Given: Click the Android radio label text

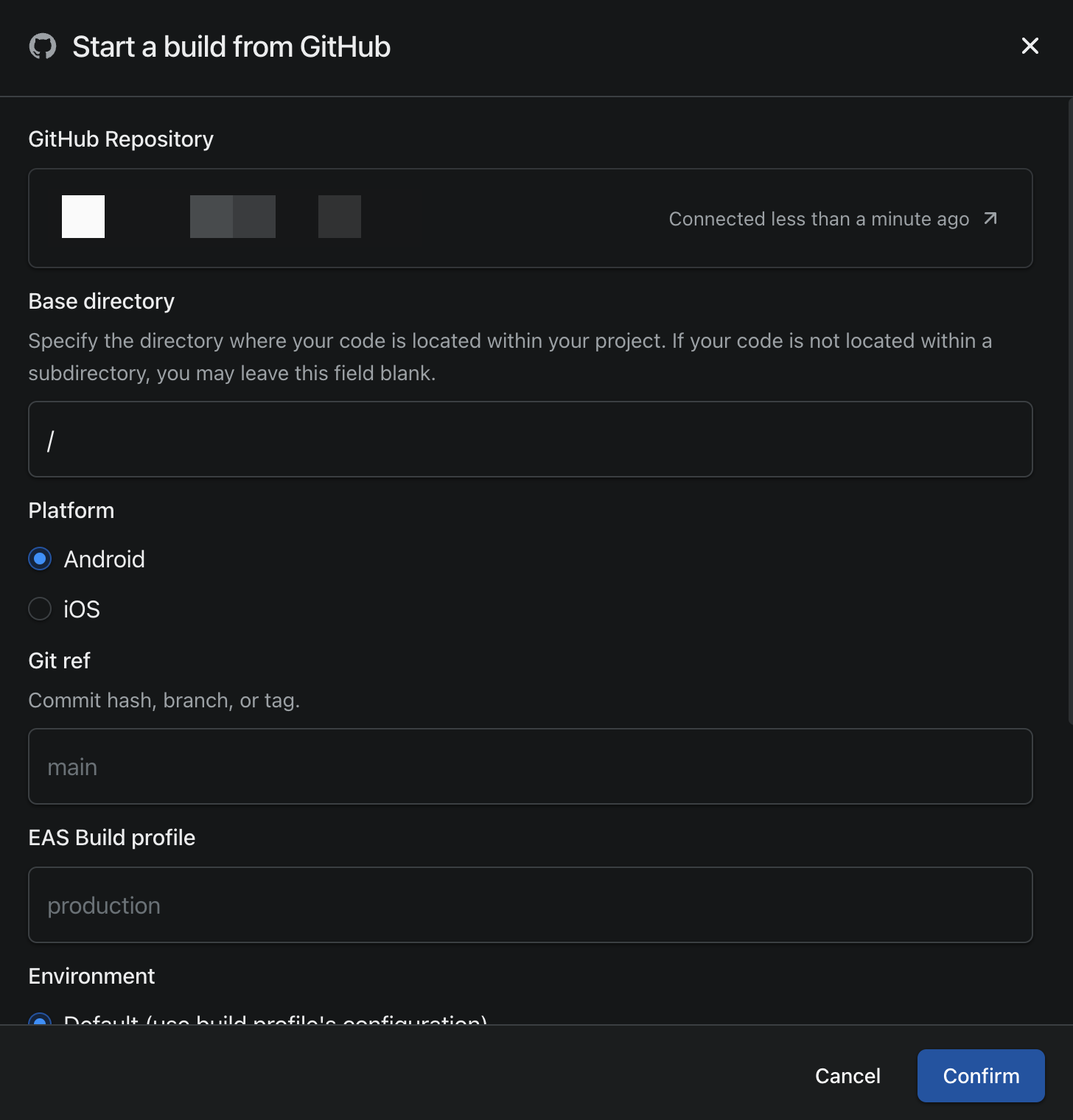Looking at the screenshot, I should [x=104, y=559].
